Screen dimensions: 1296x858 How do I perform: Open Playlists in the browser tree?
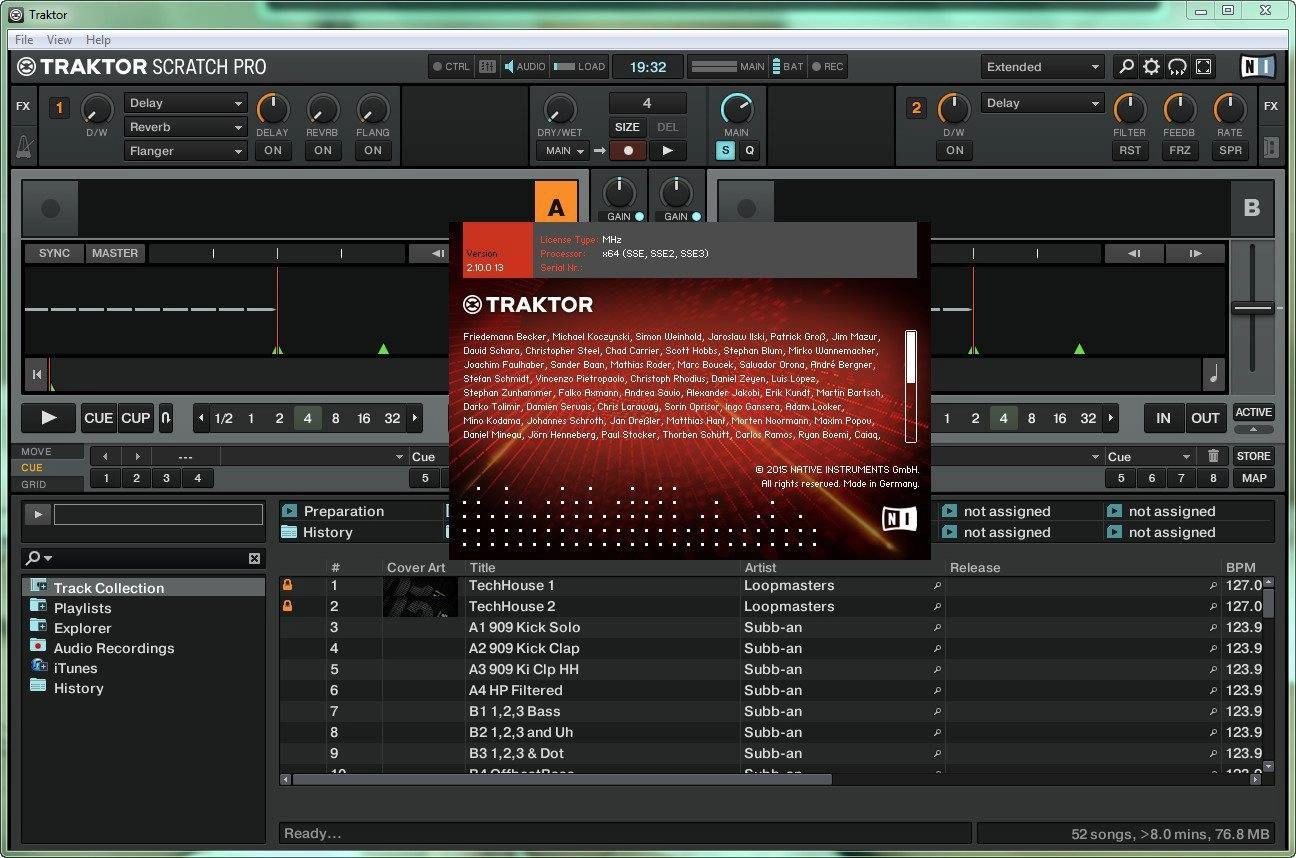[x=82, y=608]
